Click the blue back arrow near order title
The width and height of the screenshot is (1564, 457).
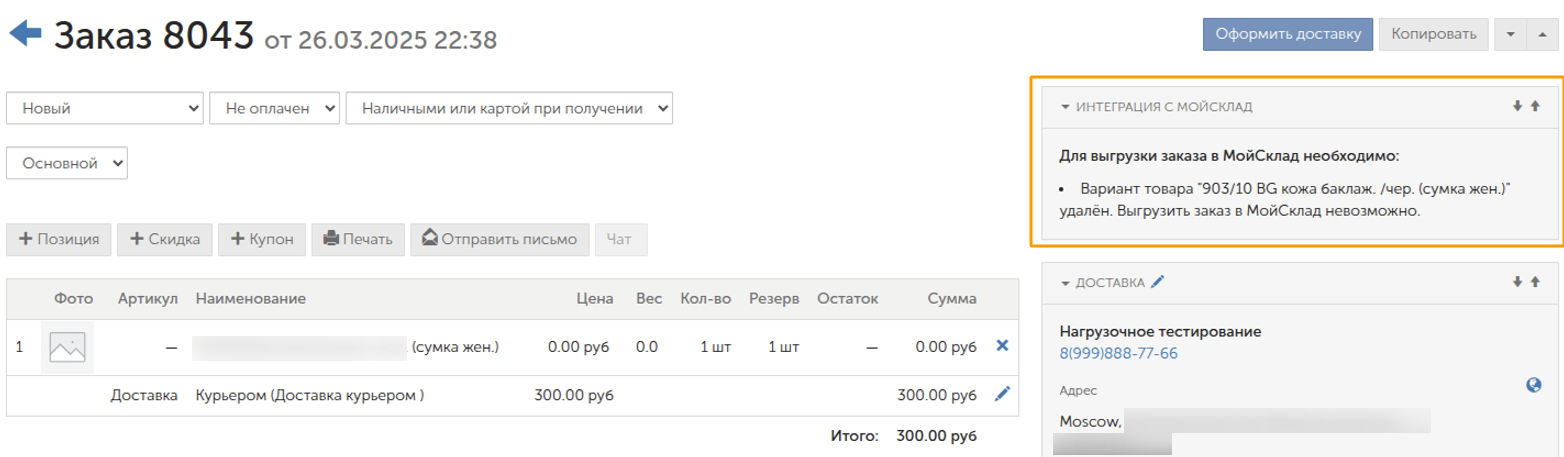coord(25,35)
